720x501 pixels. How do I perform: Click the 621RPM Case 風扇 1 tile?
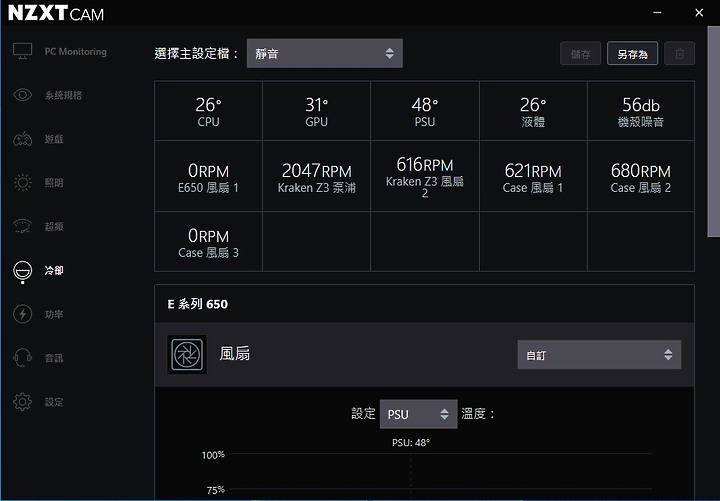coord(533,176)
